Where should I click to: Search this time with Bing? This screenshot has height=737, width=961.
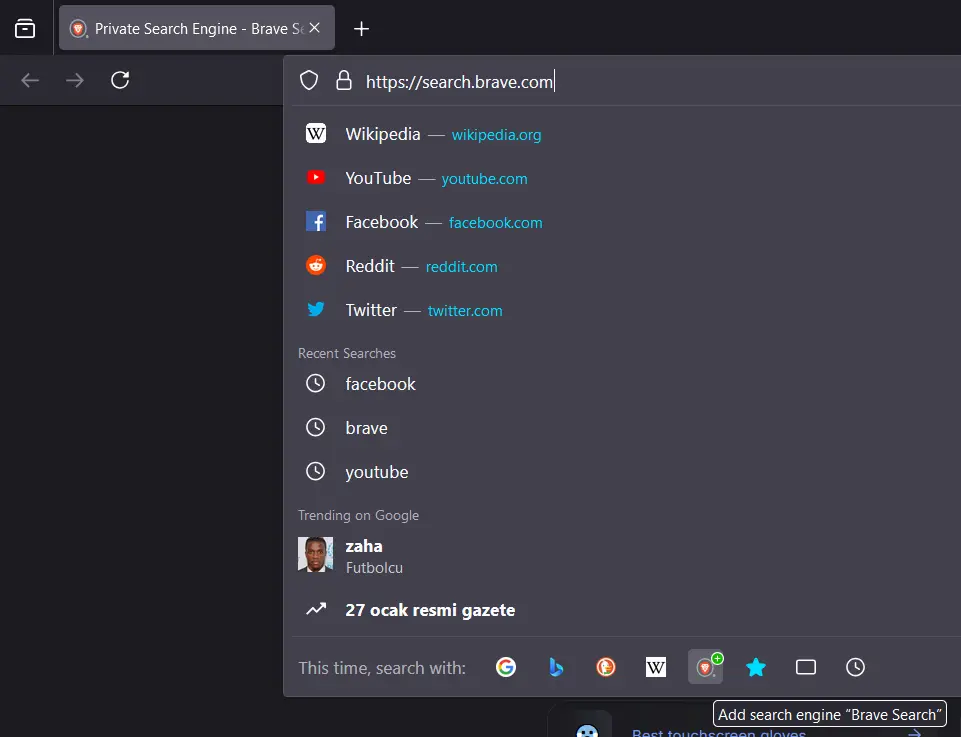(556, 667)
